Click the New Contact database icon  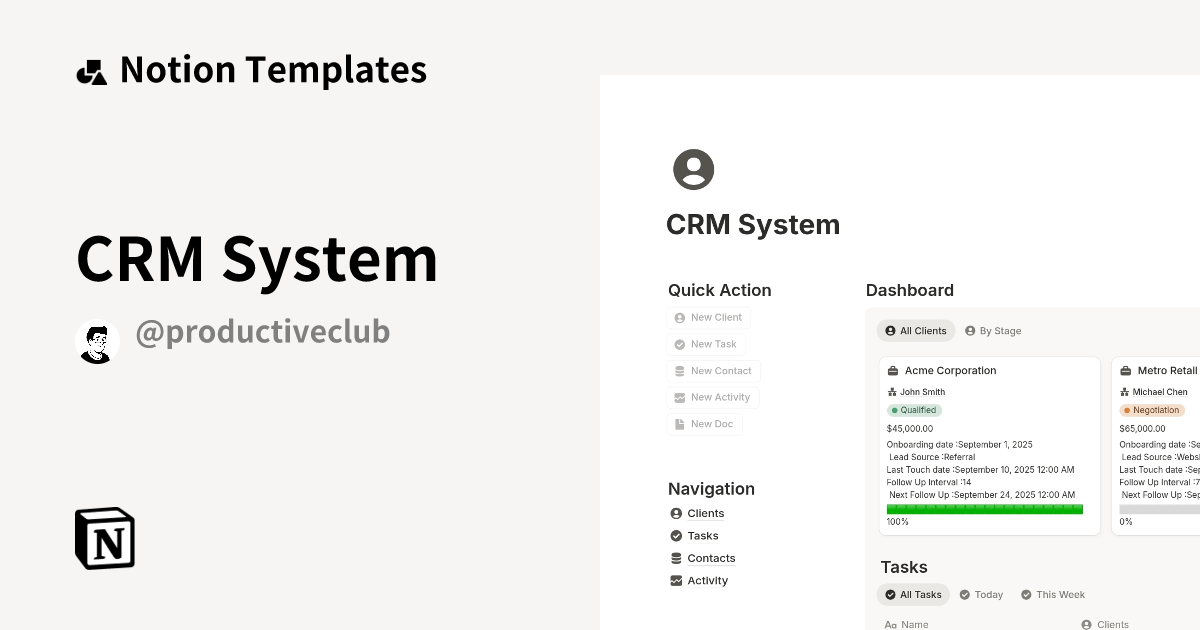click(679, 371)
